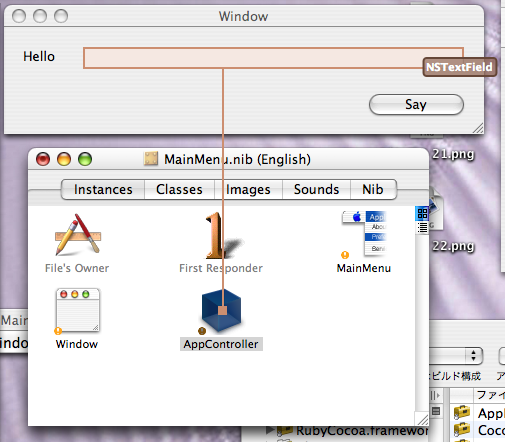Open the Images tab
This screenshot has height=442, width=505.
(248, 189)
